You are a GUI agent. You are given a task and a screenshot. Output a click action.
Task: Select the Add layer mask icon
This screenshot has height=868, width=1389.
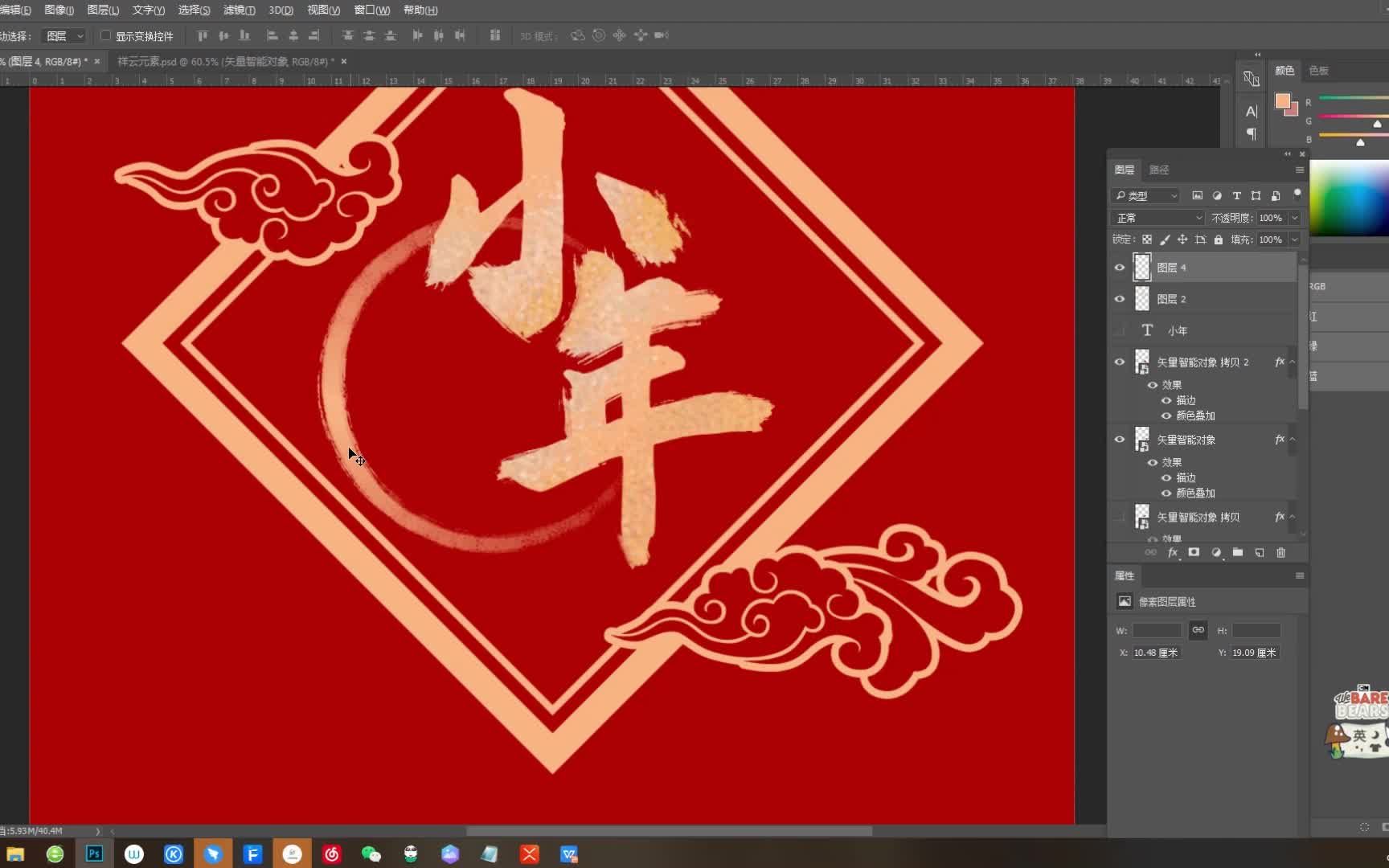click(x=1194, y=552)
